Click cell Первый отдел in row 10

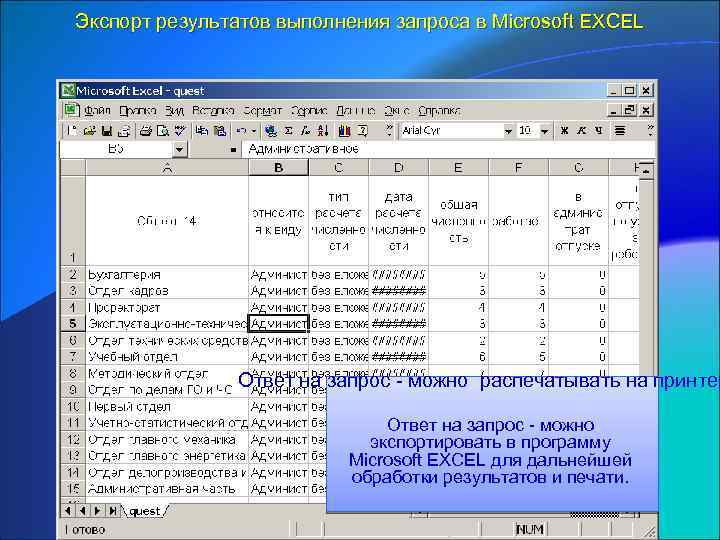pyautogui.click(x=167, y=406)
